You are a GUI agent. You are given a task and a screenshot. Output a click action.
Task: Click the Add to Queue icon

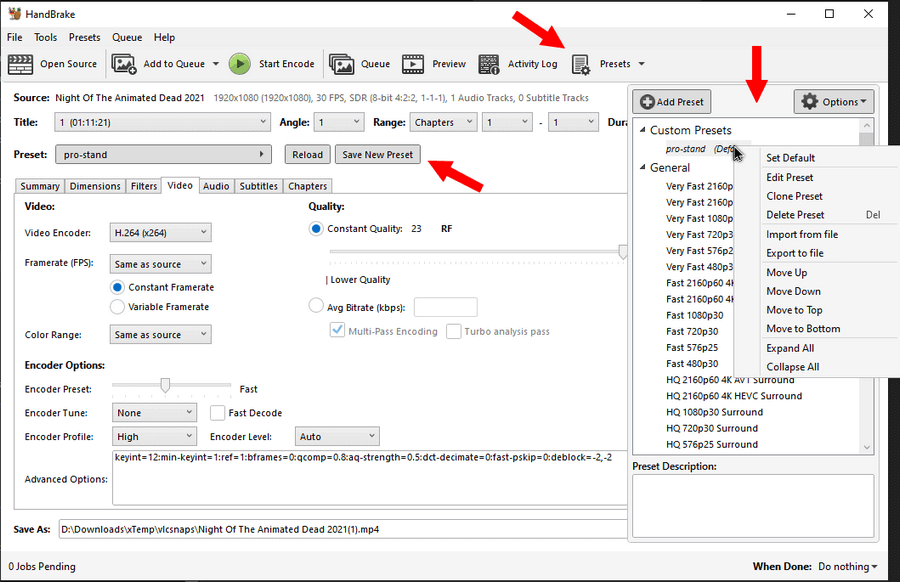pos(124,64)
